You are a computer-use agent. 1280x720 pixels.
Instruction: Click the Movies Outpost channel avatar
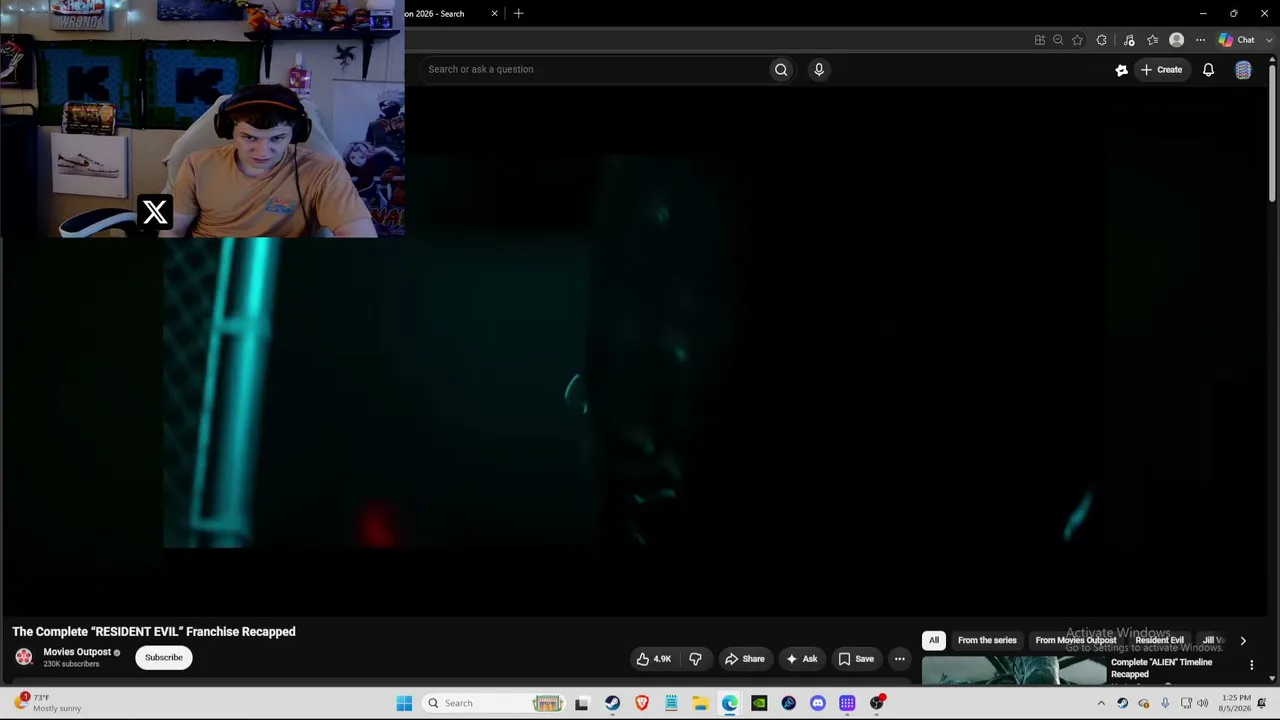(24, 657)
